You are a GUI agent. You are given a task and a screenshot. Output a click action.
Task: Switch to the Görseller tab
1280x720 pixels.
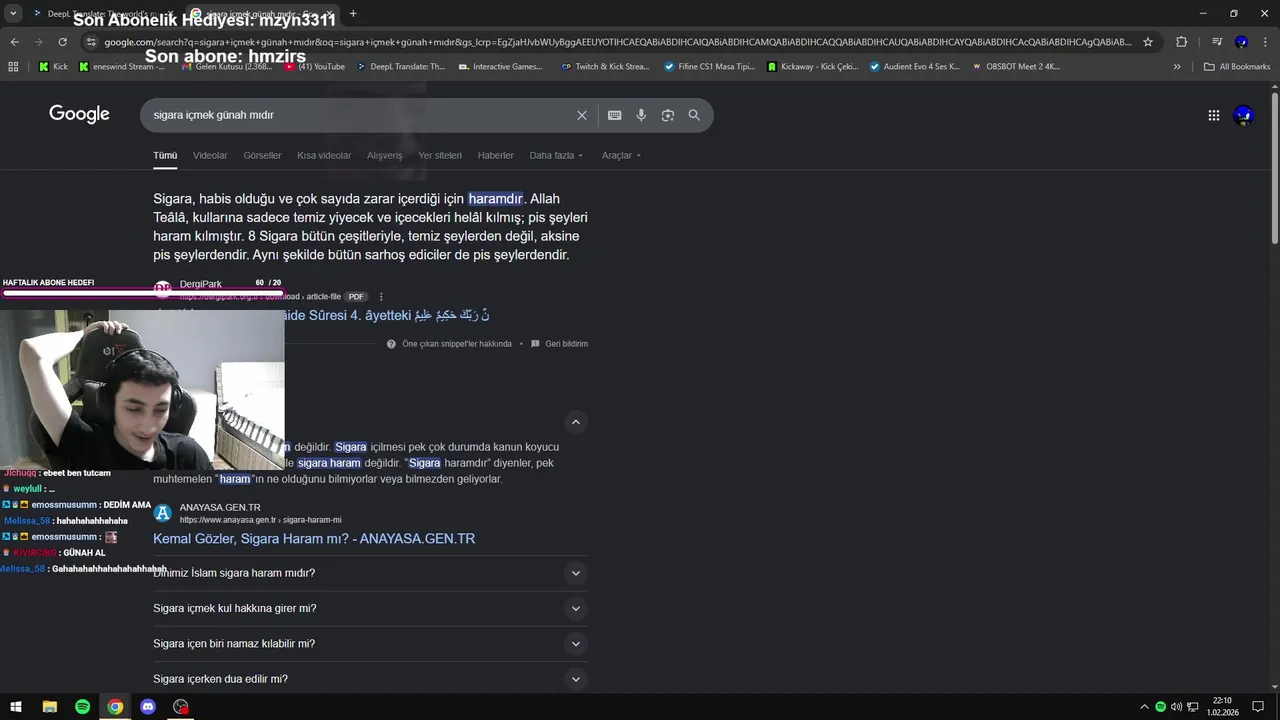tap(262, 156)
